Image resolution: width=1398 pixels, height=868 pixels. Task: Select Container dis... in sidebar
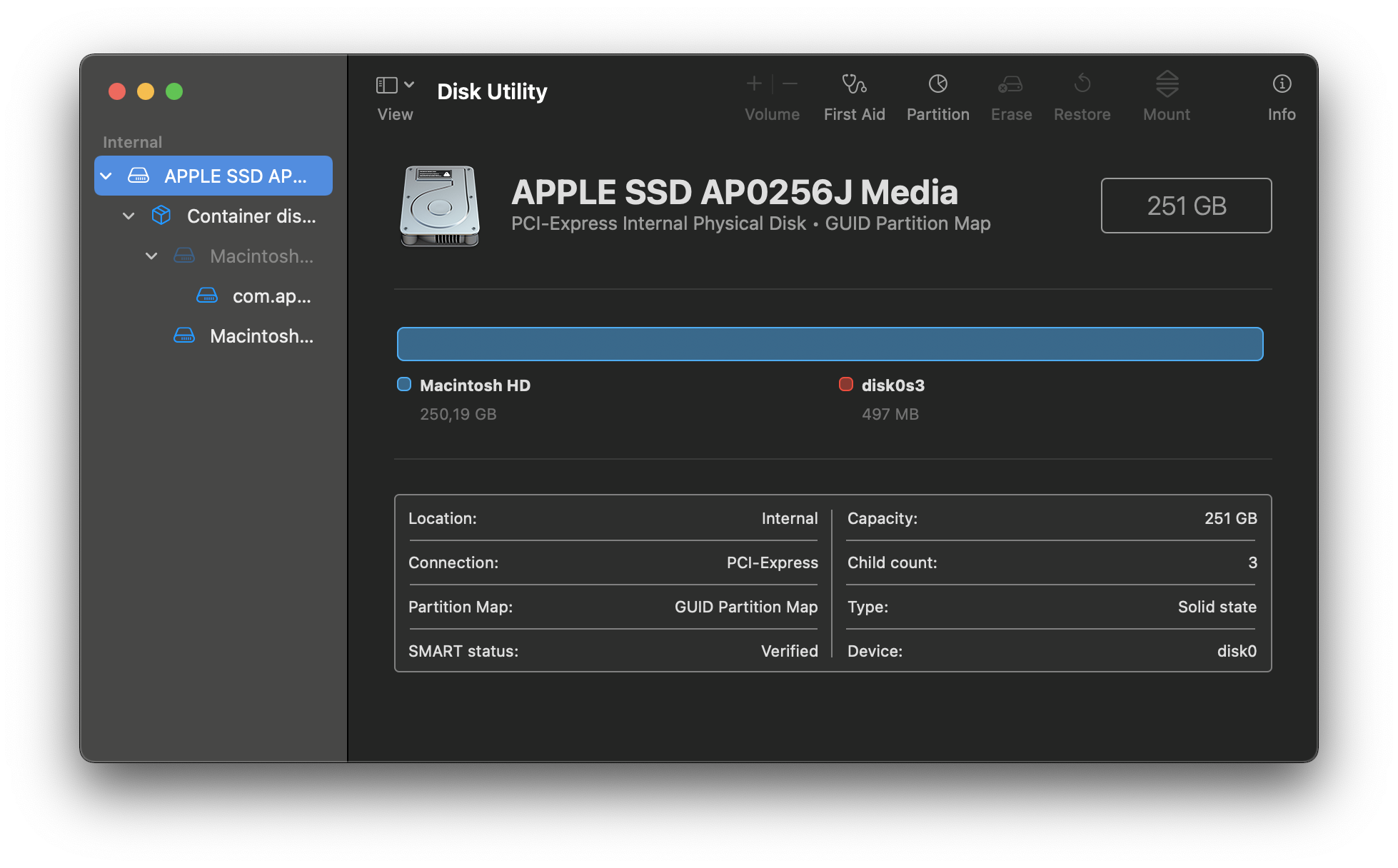(x=213, y=216)
